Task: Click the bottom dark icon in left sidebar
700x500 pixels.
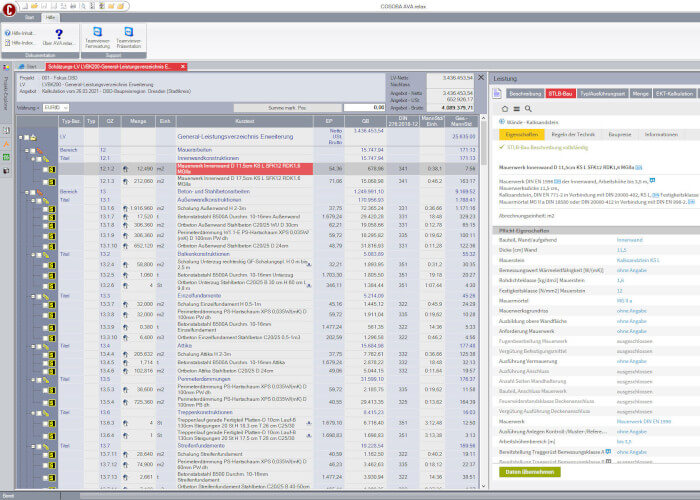Action: [x=6, y=171]
